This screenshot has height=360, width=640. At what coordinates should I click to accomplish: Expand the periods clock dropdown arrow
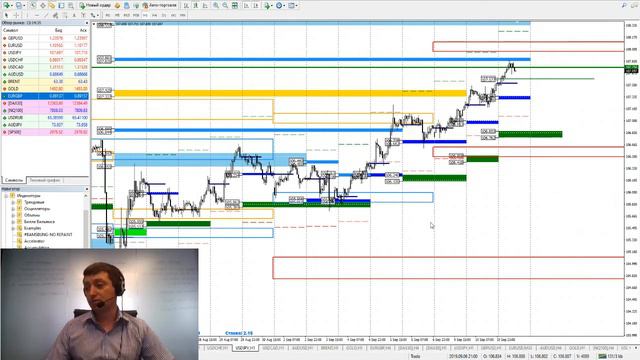pos(284,5)
